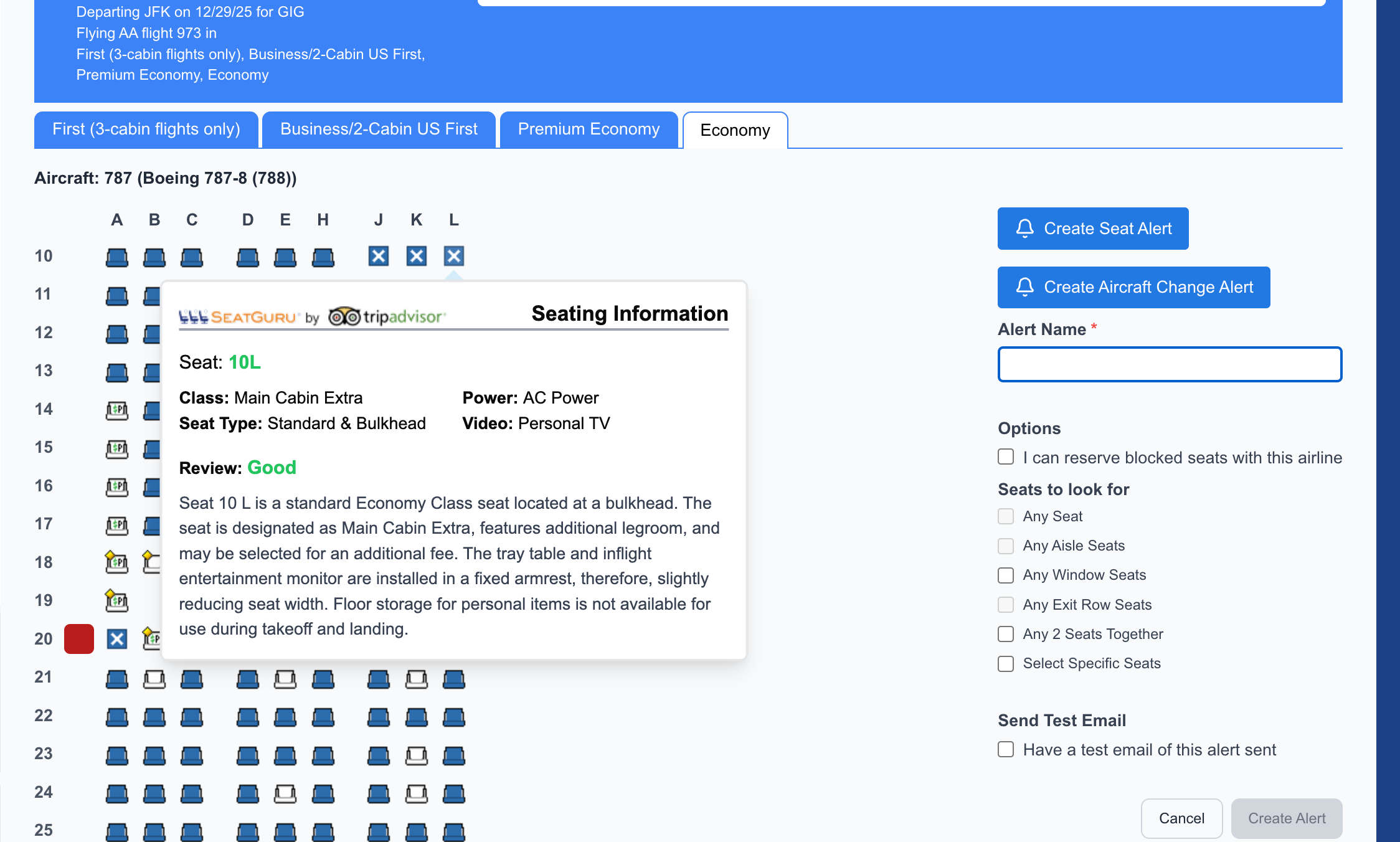Viewport: 1400px width, 842px height.
Task: Select the paid seat icon at row 14 seat A
Action: click(117, 410)
